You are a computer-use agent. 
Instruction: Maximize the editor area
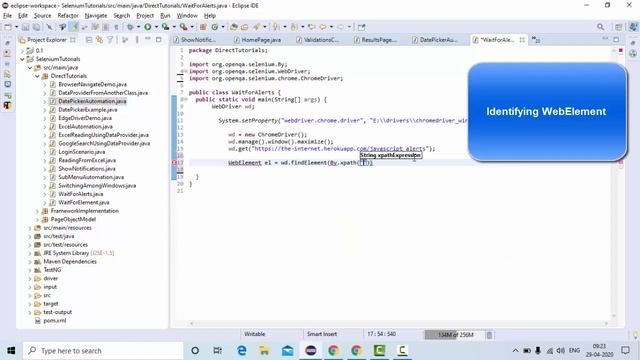tap(616, 39)
